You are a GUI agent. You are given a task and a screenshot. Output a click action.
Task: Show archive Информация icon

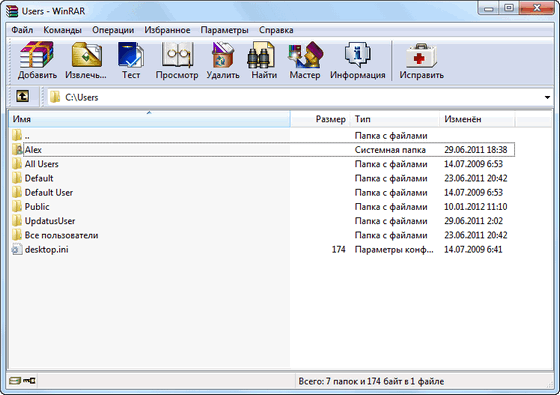point(358,55)
